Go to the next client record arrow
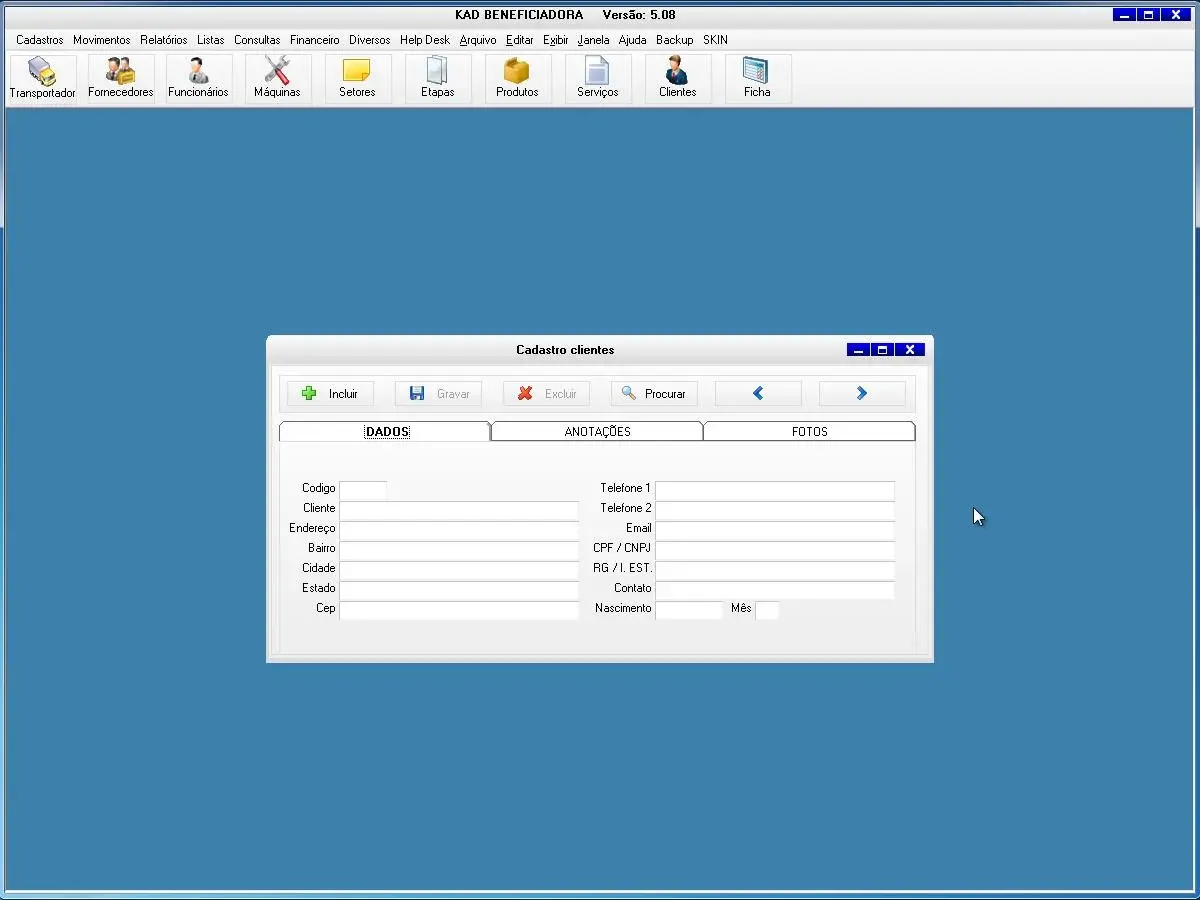Viewport: 1200px width, 900px height. point(862,394)
